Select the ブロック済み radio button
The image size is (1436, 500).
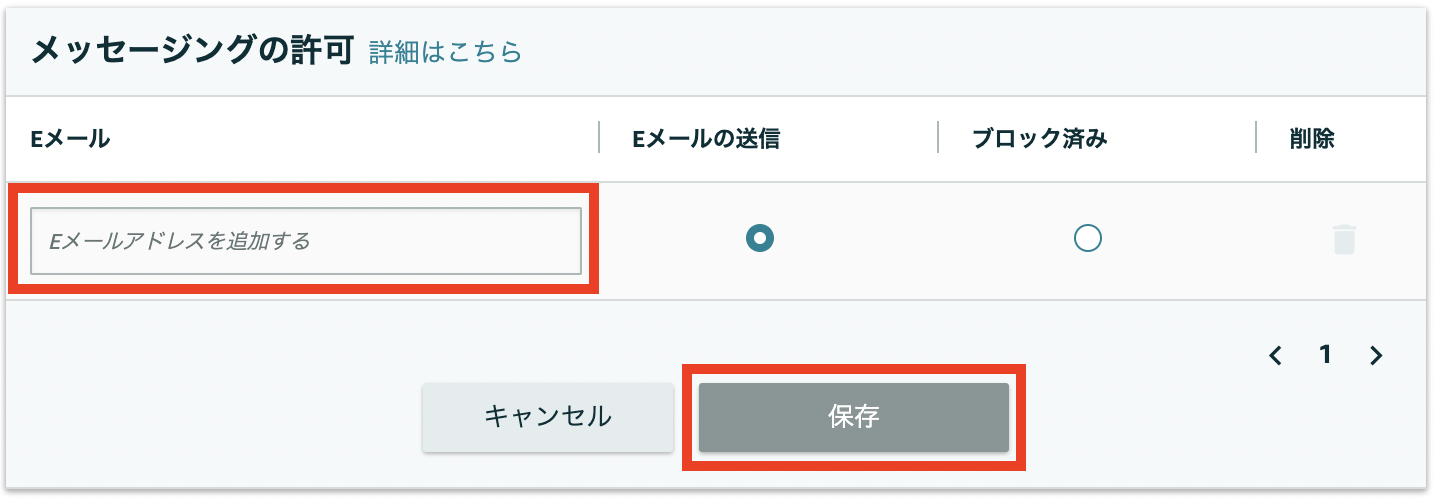1087,238
